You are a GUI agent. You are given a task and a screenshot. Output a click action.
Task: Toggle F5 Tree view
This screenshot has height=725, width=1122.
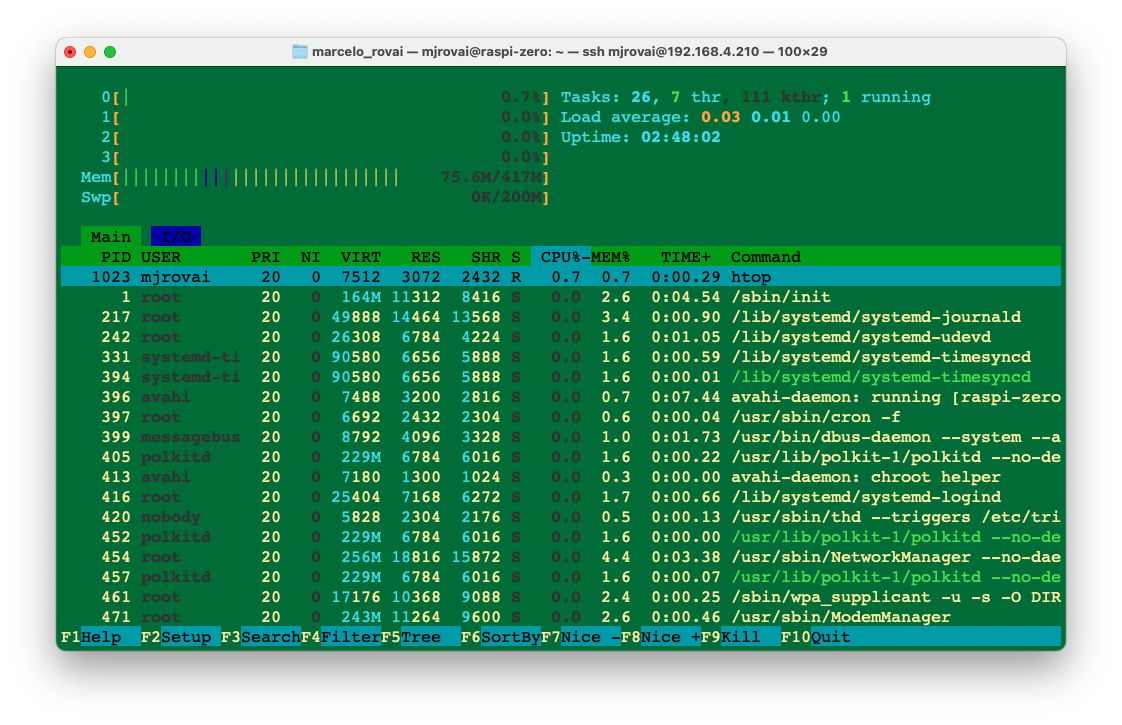tap(420, 637)
